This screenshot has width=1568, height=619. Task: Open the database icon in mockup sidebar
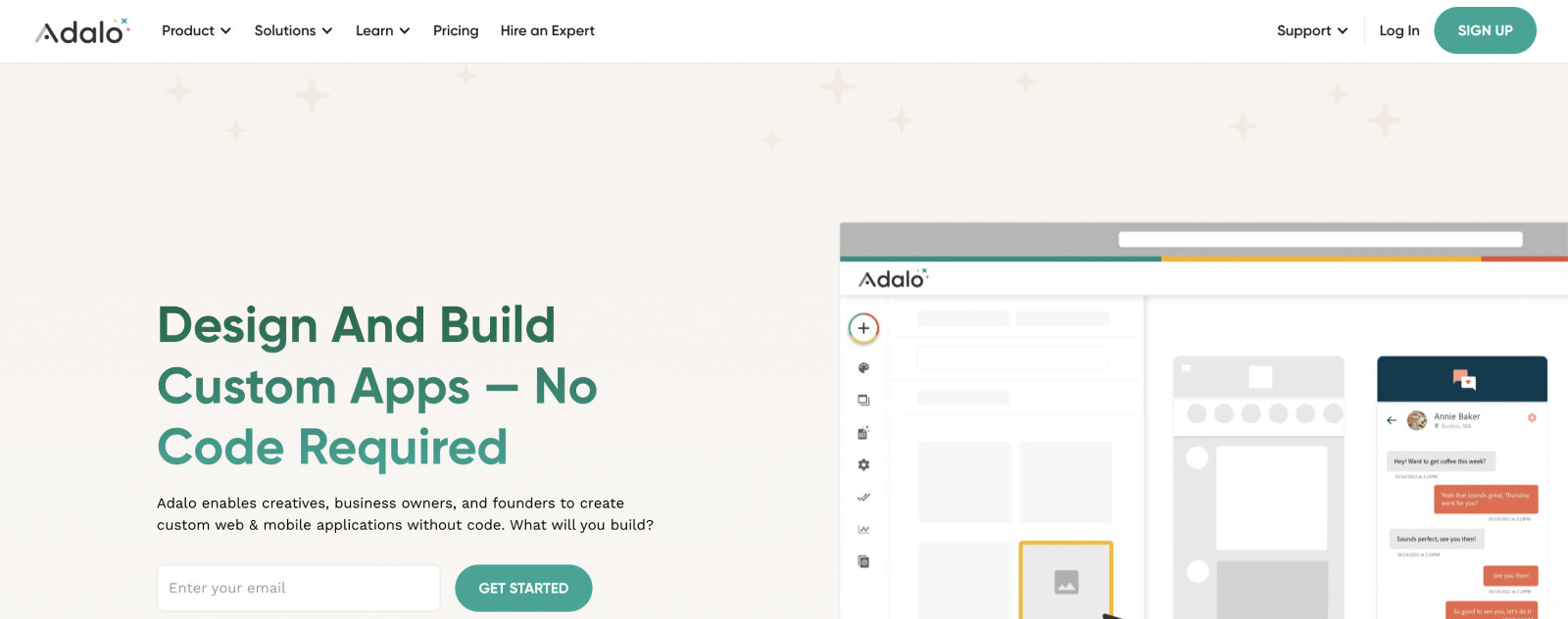coord(863,433)
